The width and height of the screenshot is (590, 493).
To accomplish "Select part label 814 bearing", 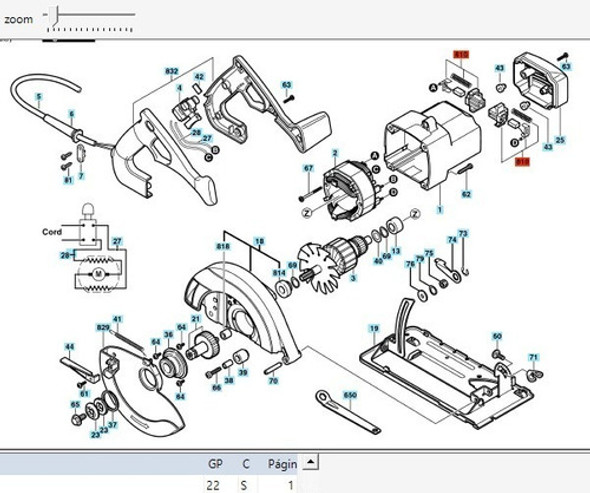I will click(279, 272).
